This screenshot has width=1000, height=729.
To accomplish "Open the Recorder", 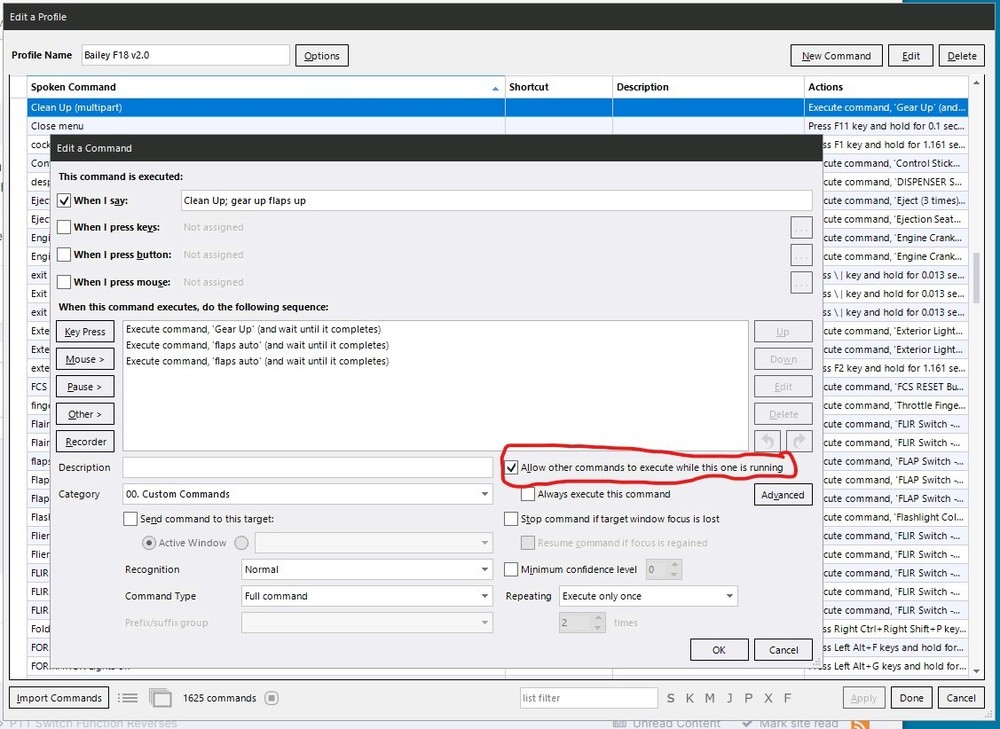I will coord(85,441).
